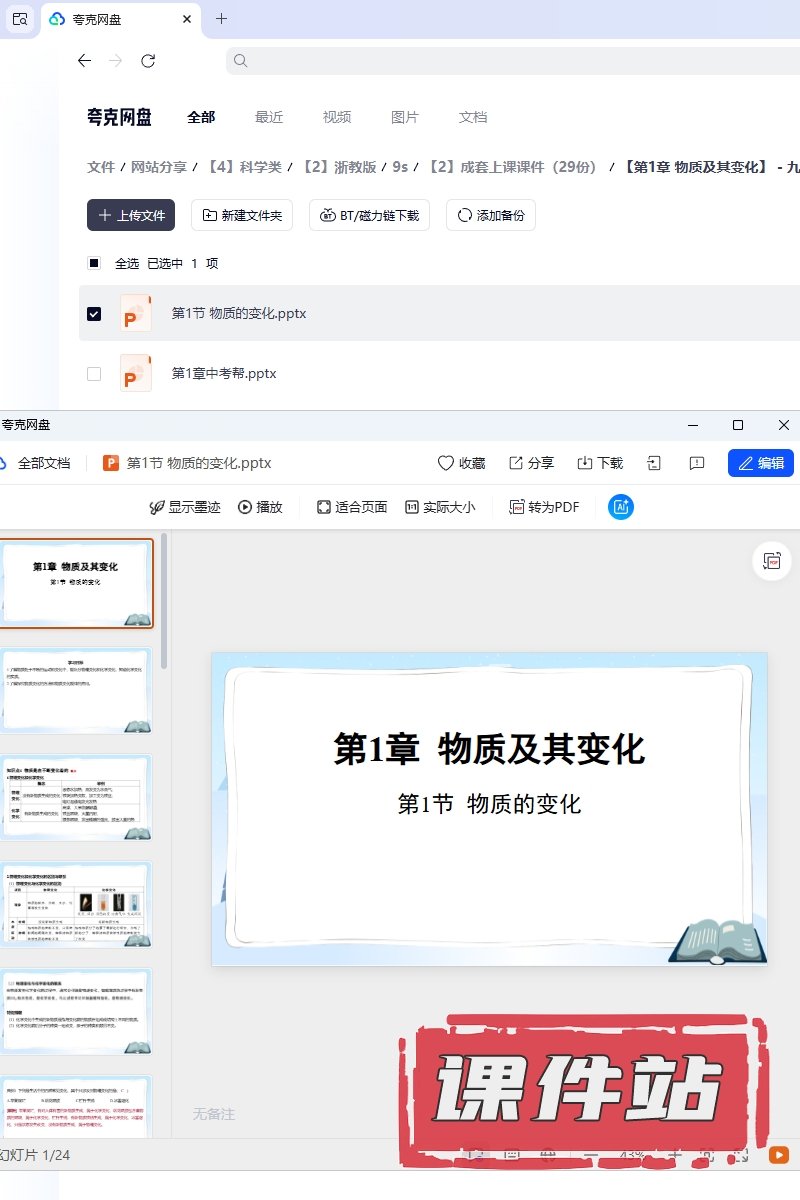Click 显示墨迹 in the toolbar
Screen dimensions: 800x1200
coord(185,507)
